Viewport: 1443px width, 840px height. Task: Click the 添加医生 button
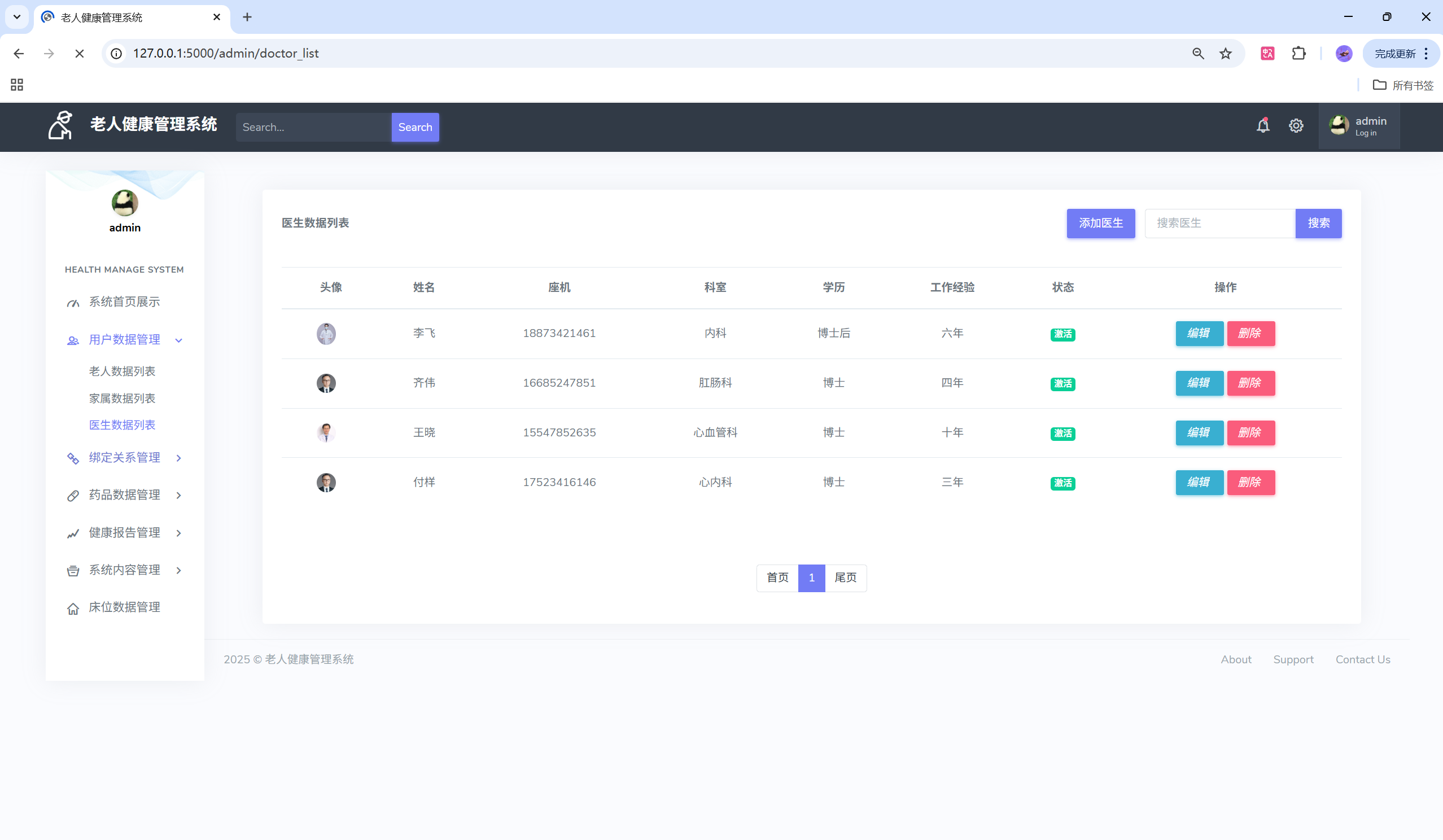point(1100,224)
